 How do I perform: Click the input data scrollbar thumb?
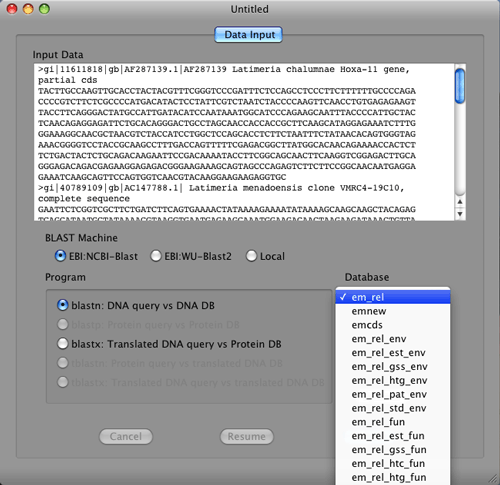(460, 86)
